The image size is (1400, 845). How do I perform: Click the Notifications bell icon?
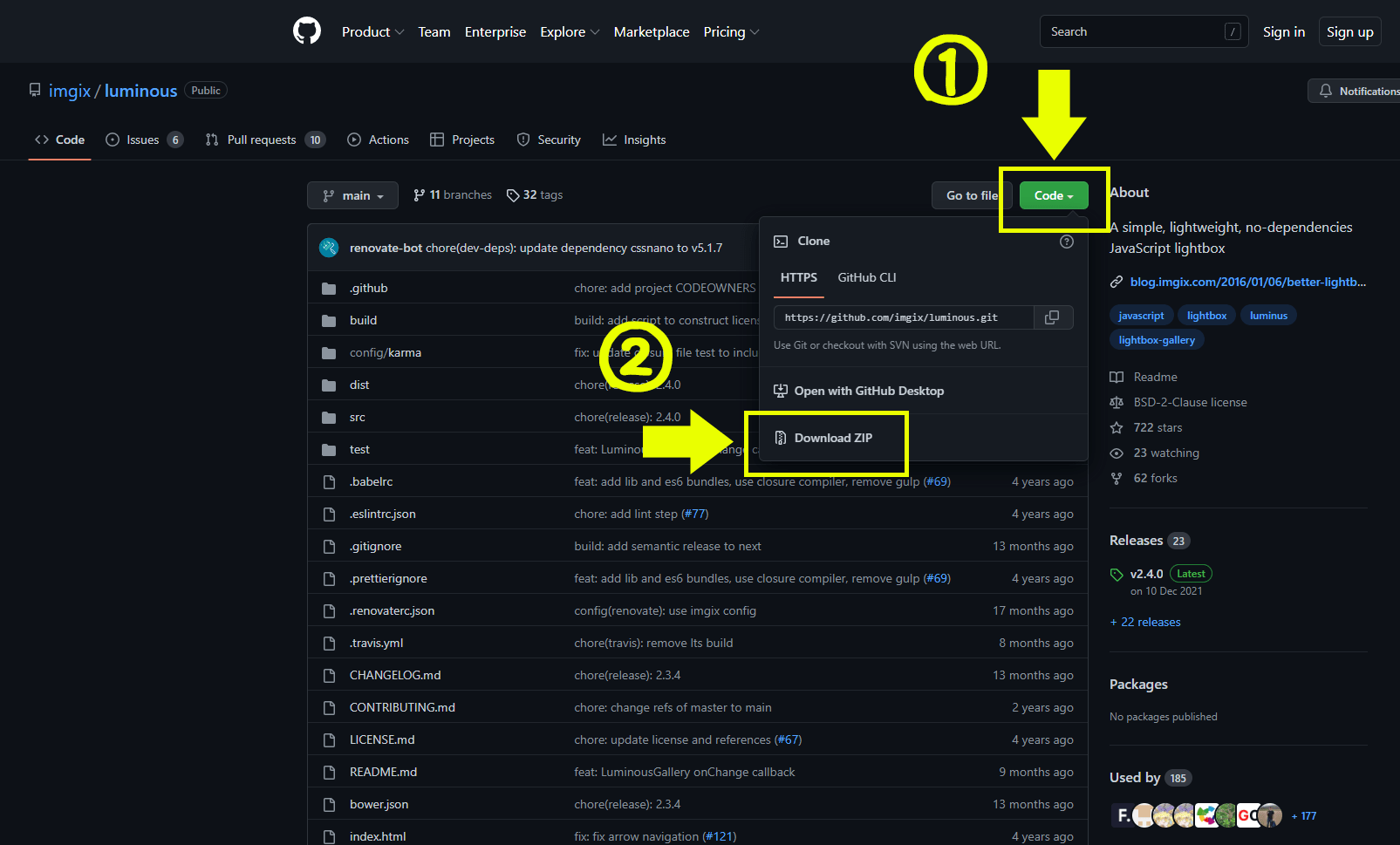click(1326, 91)
